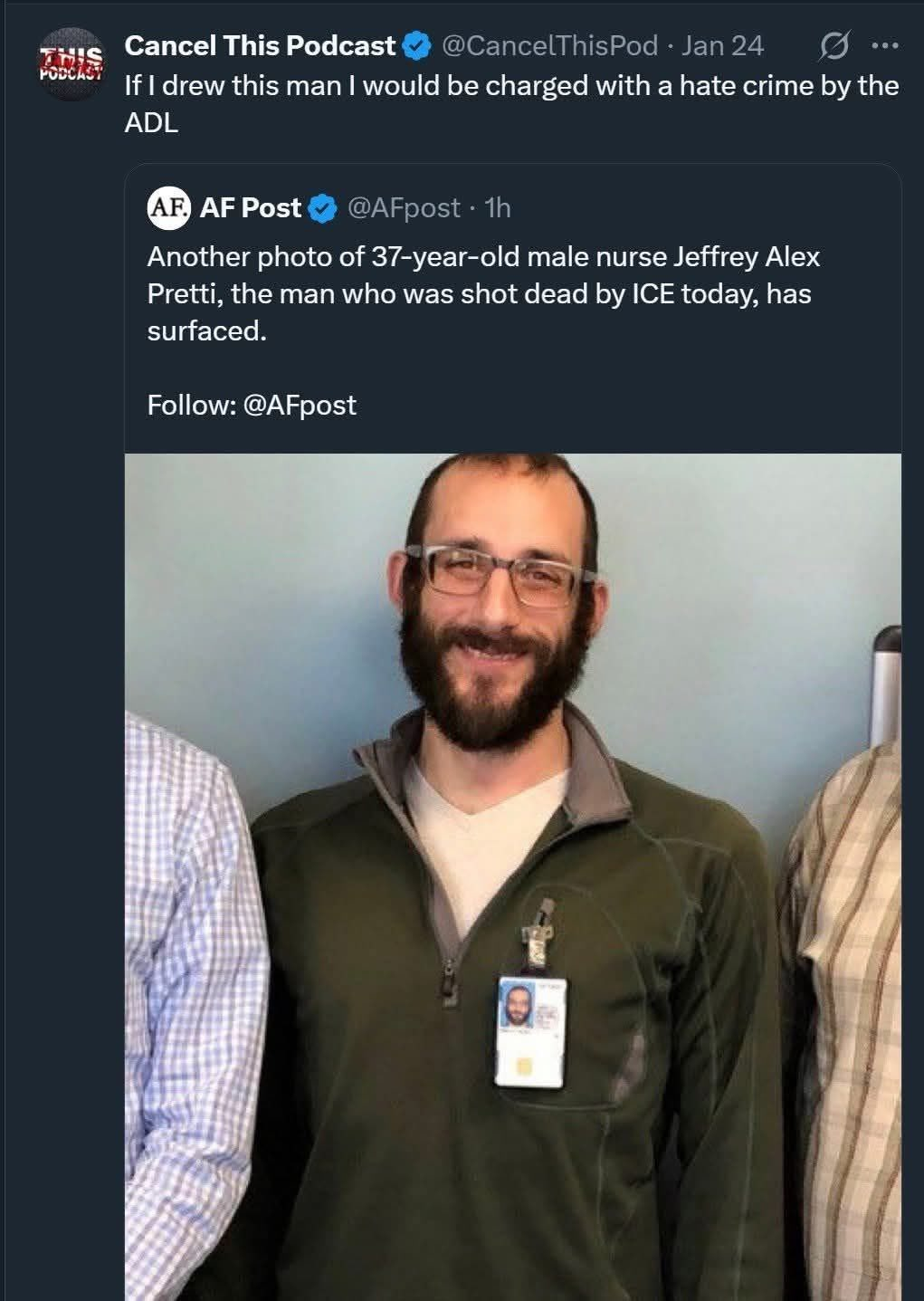Click the AF Post round logo avatar
This screenshot has height=1301, width=924.
click(169, 207)
